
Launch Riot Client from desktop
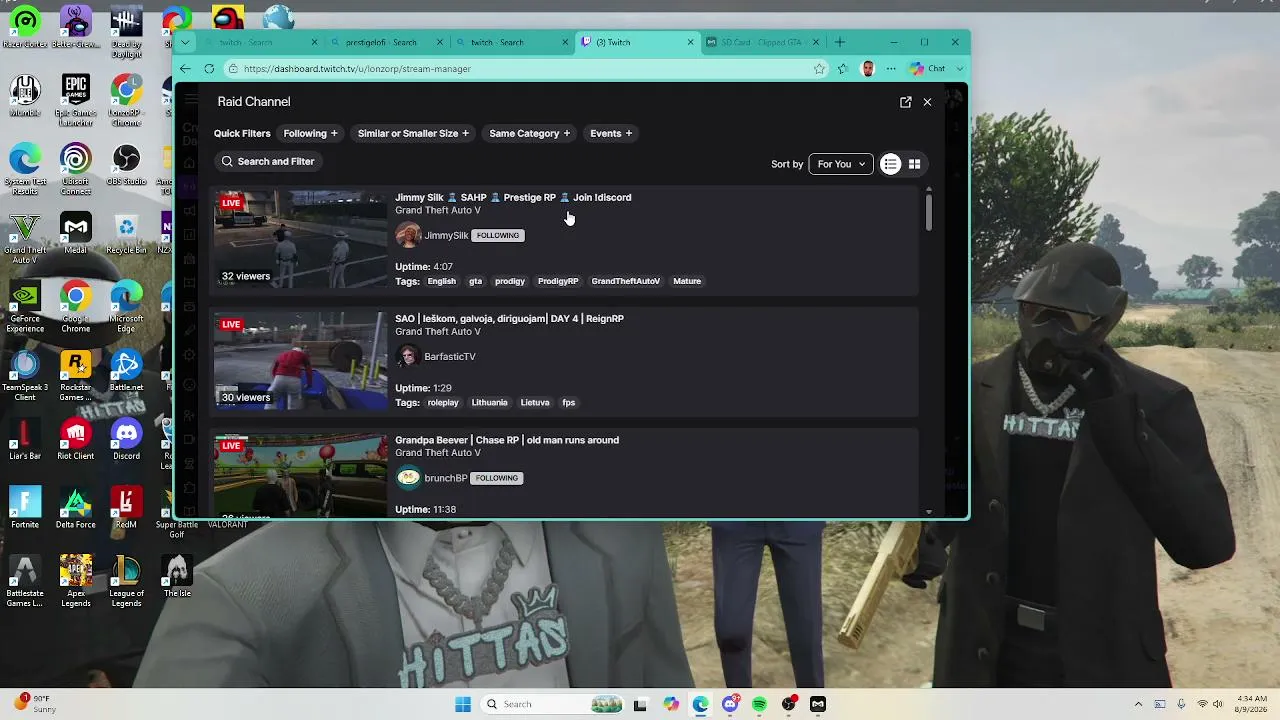76,440
